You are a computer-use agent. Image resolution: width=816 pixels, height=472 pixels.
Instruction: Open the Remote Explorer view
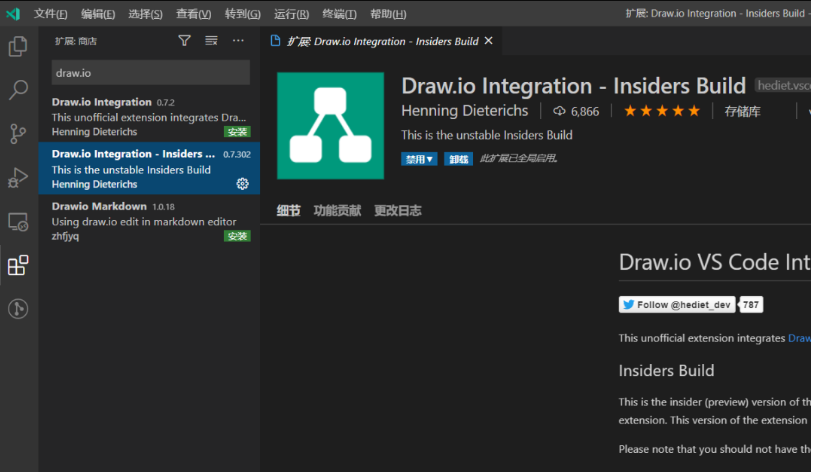pyautogui.click(x=18, y=222)
